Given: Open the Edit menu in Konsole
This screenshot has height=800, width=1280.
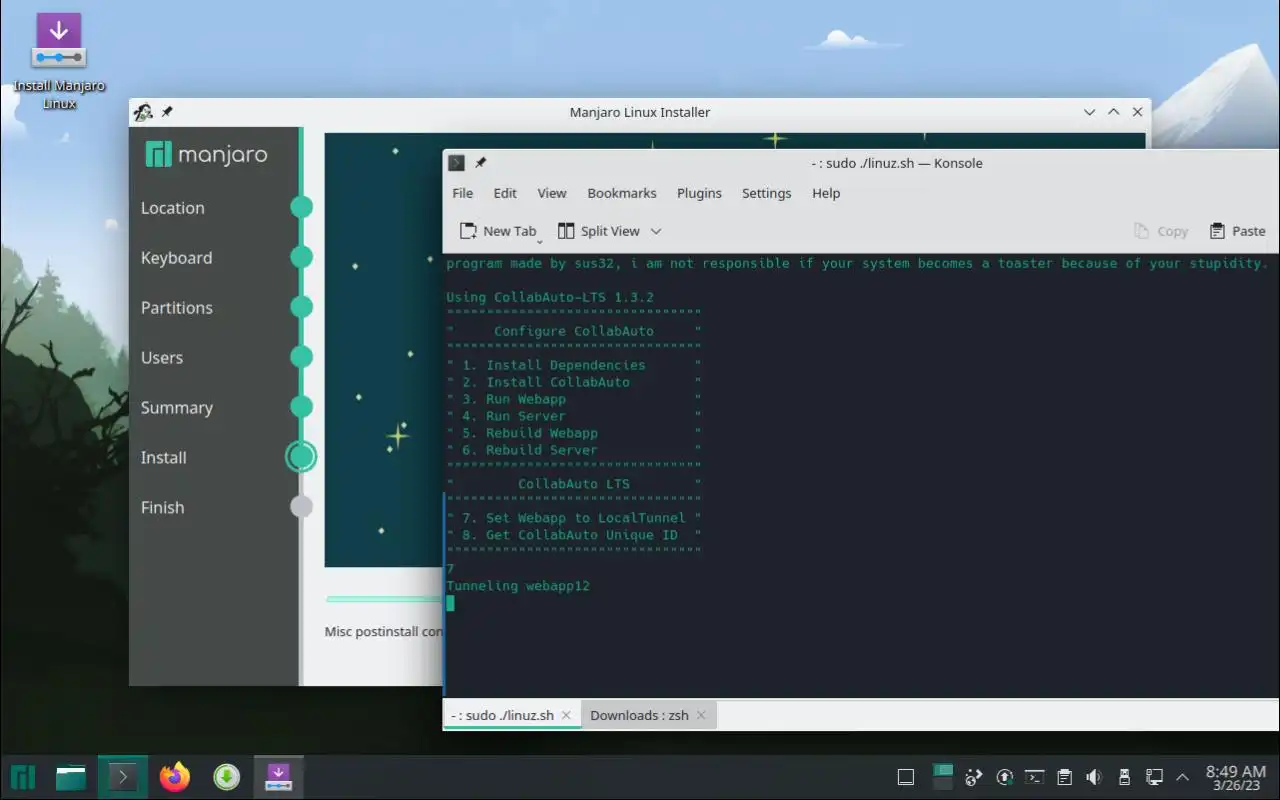Looking at the screenshot, I should point(505,193).
